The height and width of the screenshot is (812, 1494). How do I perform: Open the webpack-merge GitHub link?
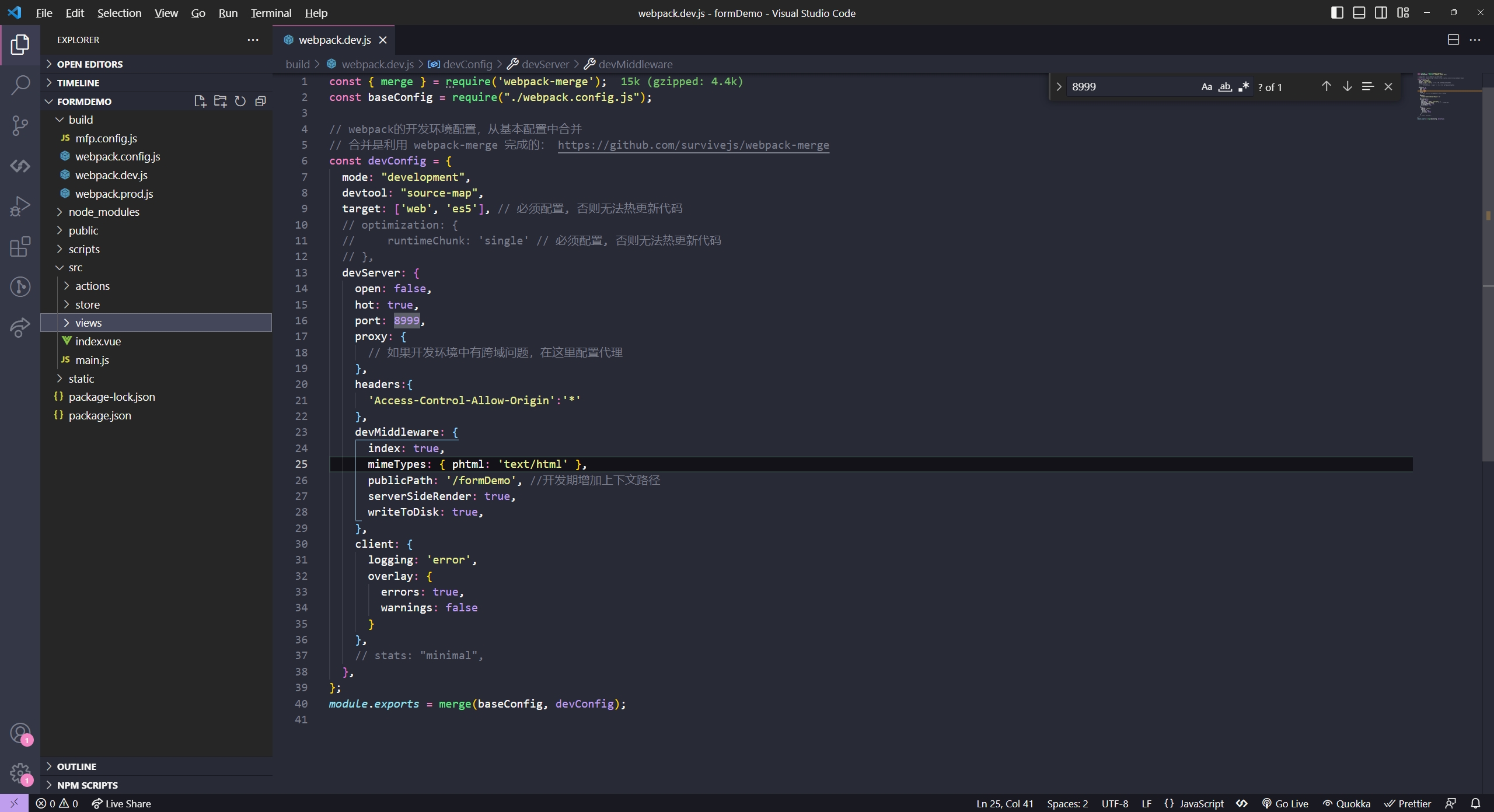[693, 145]
